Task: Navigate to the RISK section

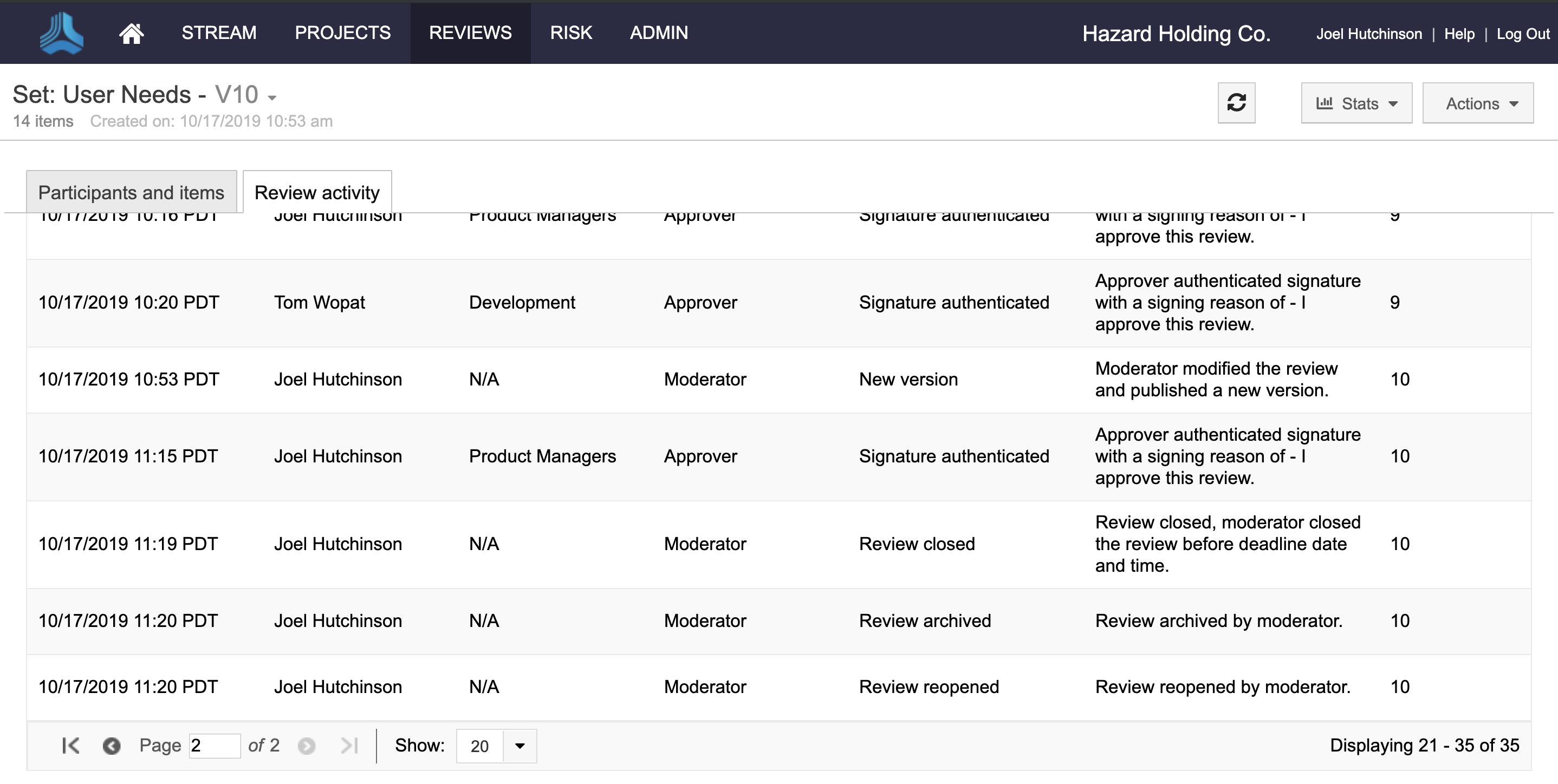Action: [570, 32]
